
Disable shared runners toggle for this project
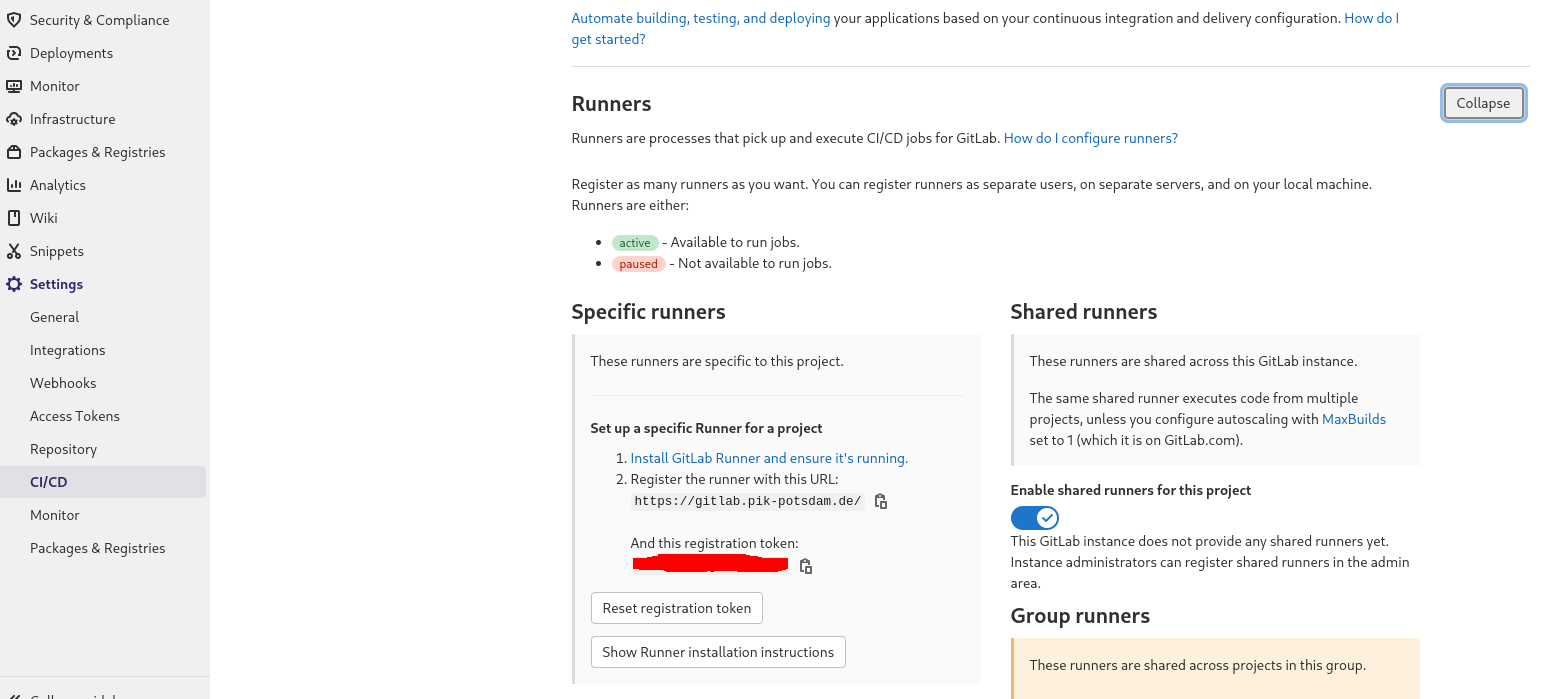click(1034, 517)
